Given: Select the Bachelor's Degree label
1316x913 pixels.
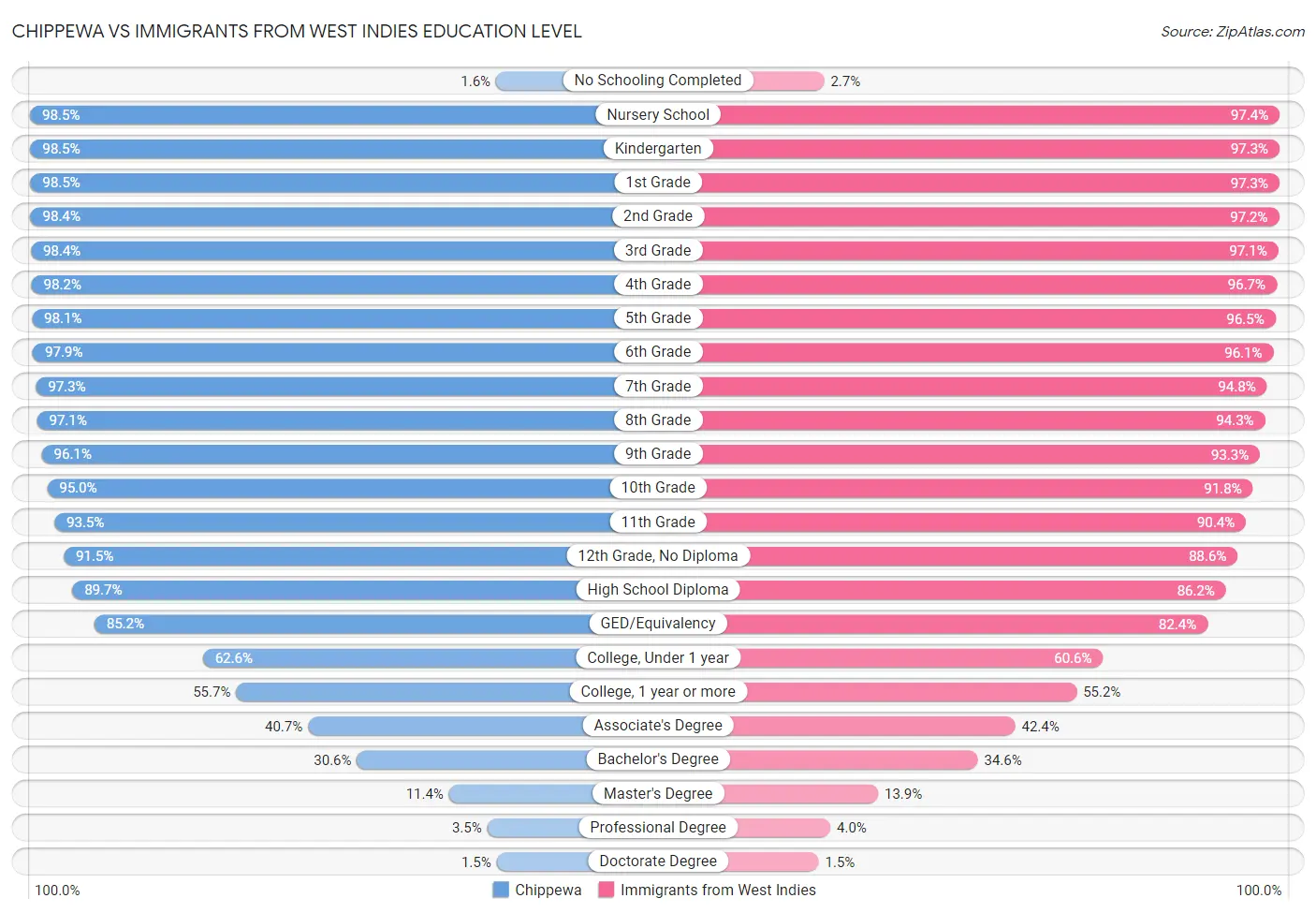Looking at the screenshot, I should coord(658,758).
